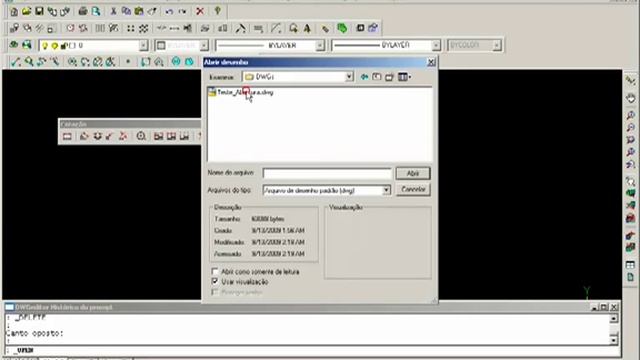Image resolution: width=640 pixels, height=360 pixels.
Task: Click the Cancelar button
Action: [x=413, y=189]
